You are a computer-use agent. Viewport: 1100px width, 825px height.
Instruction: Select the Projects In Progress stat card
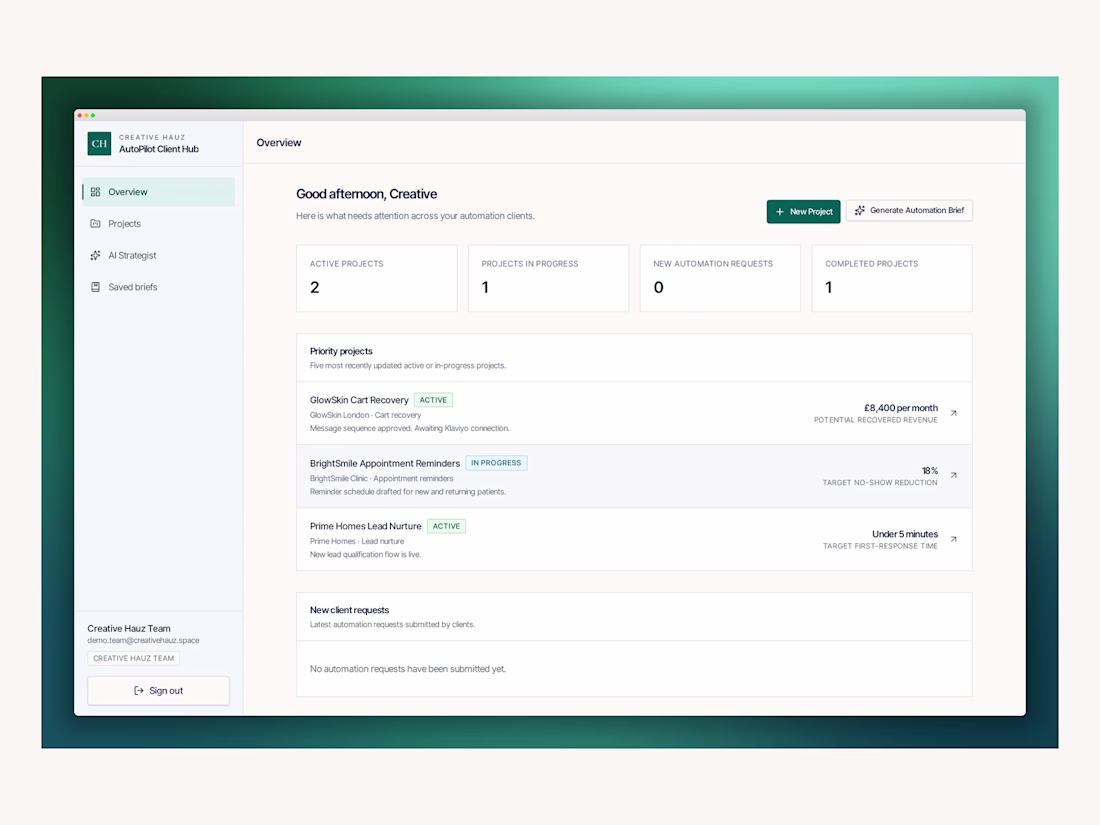(549, 279)
